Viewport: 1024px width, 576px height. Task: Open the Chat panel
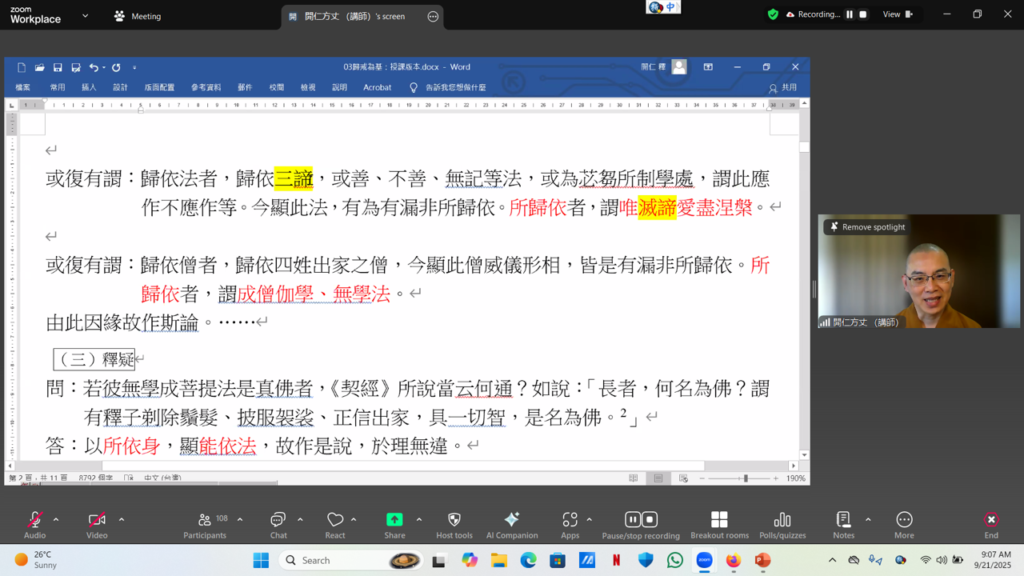tap(278, 520)
